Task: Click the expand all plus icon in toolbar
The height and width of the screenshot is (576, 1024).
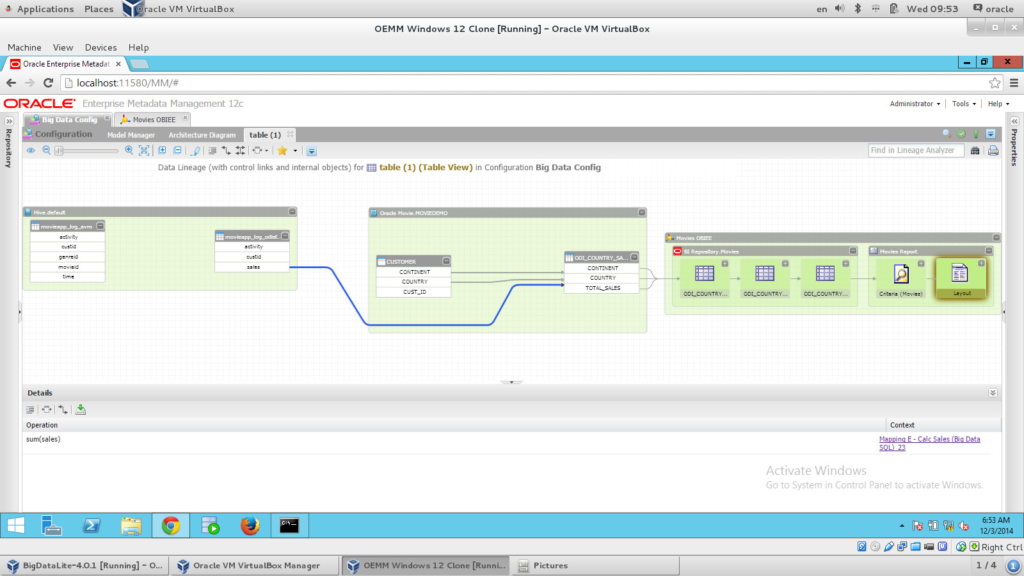Action: point(162,150)
